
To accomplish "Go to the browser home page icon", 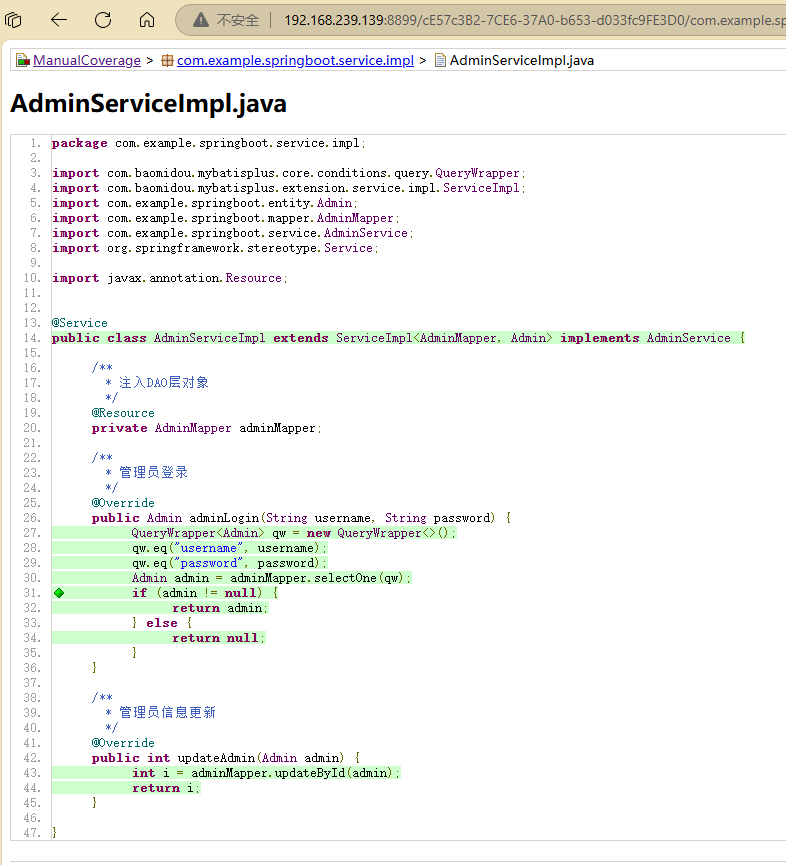I will tap(147, 20).
